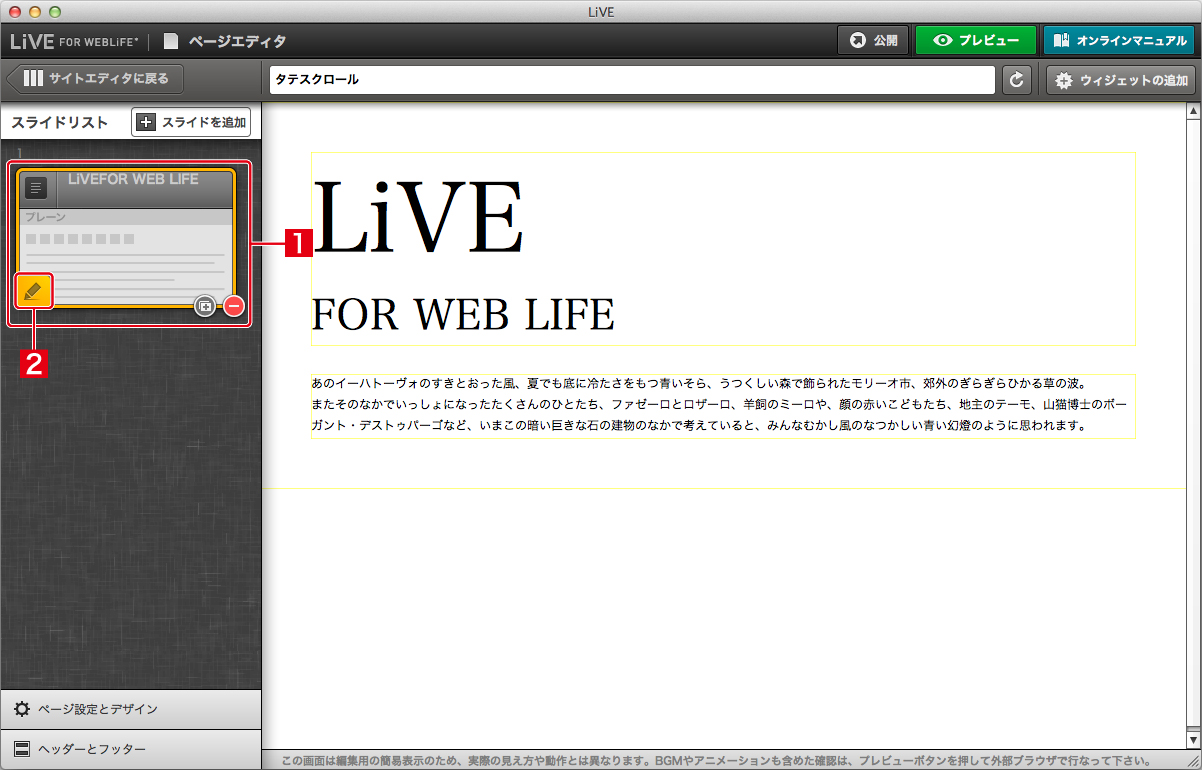
Task: Open header and footer (ヘッダーとフッター)
Action: click(x=130, y=749)
